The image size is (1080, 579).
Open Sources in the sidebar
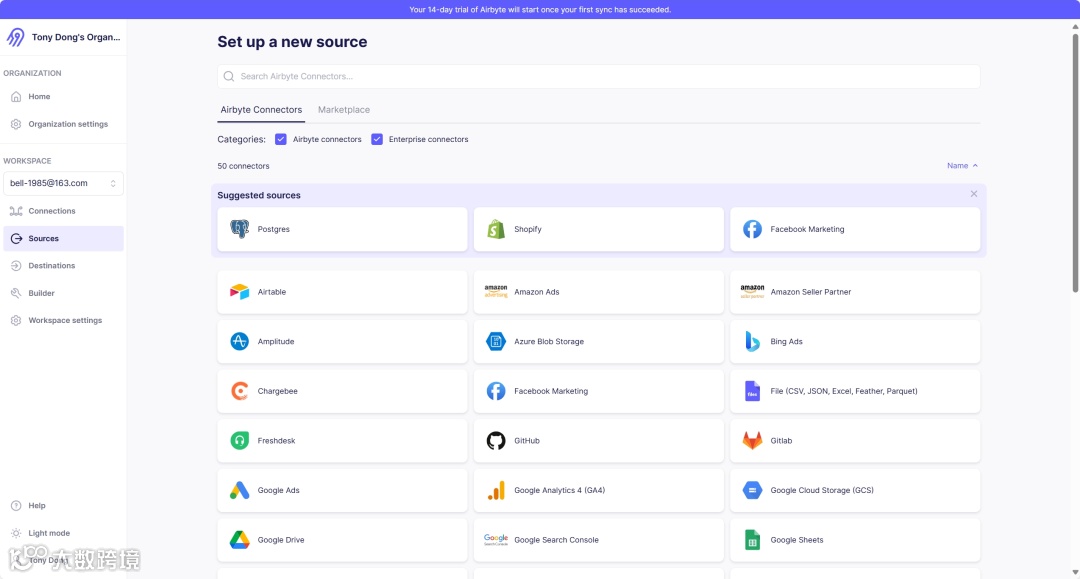click(x=63, y=238)
